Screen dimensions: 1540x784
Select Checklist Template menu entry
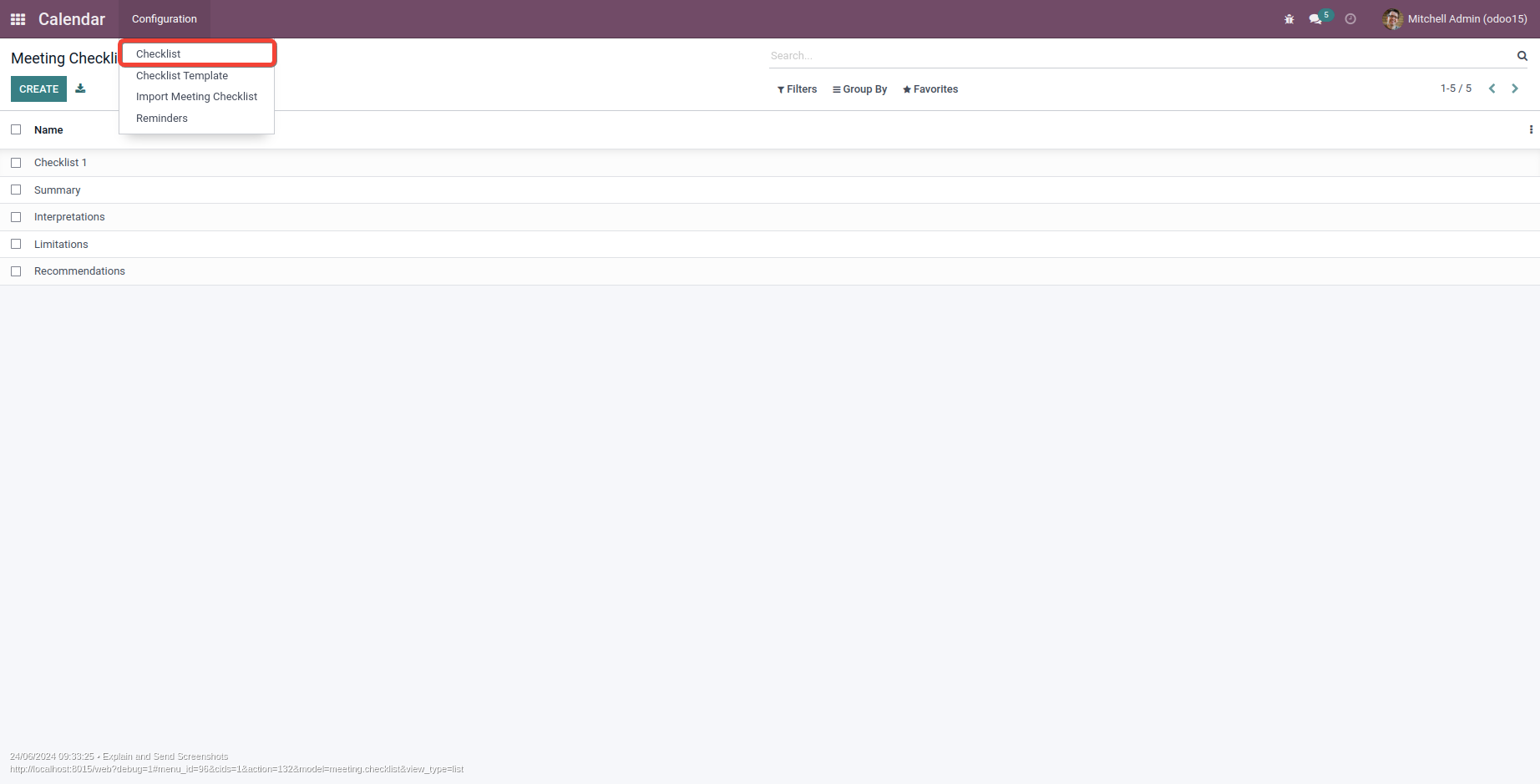197,75
